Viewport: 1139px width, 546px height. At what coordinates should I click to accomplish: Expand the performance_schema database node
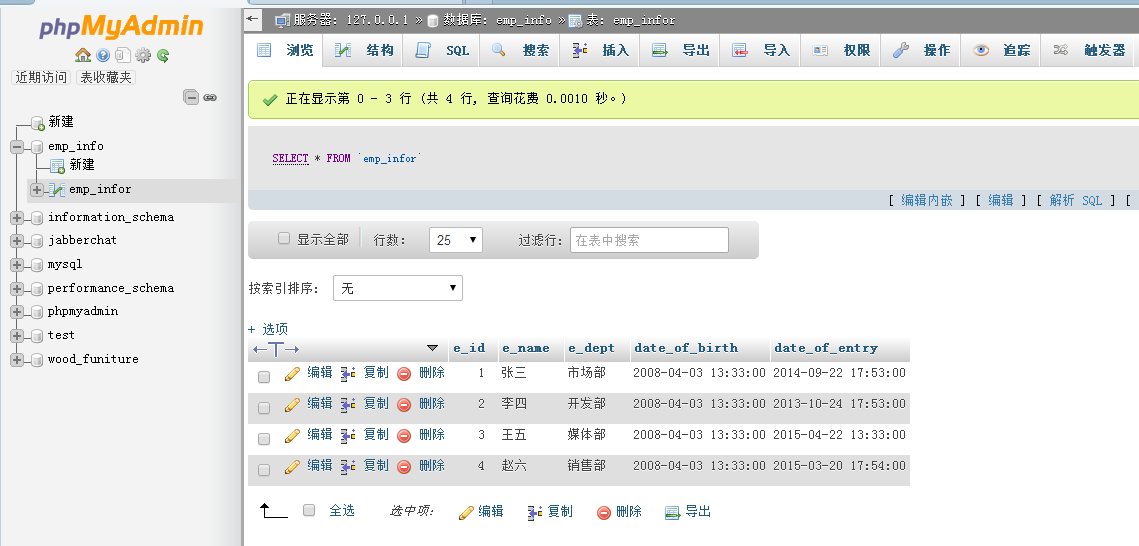[x=17, y=289]
